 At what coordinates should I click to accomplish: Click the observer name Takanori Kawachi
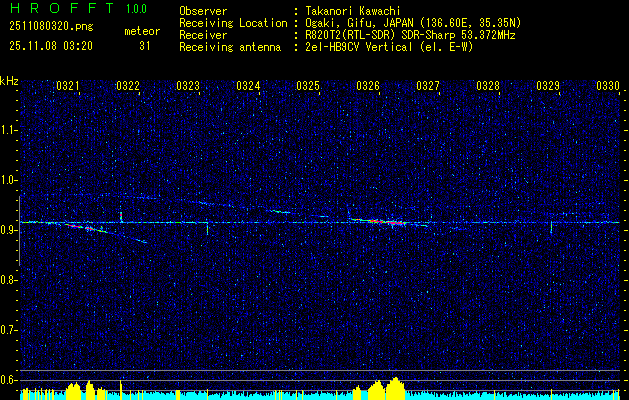353,11
